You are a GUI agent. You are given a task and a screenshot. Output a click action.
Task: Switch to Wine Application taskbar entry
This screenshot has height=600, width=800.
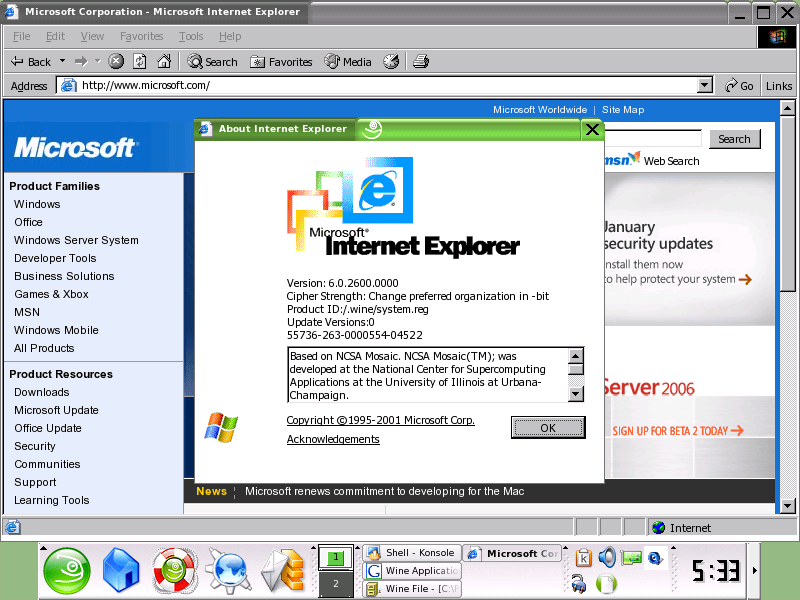click(412, 570)
